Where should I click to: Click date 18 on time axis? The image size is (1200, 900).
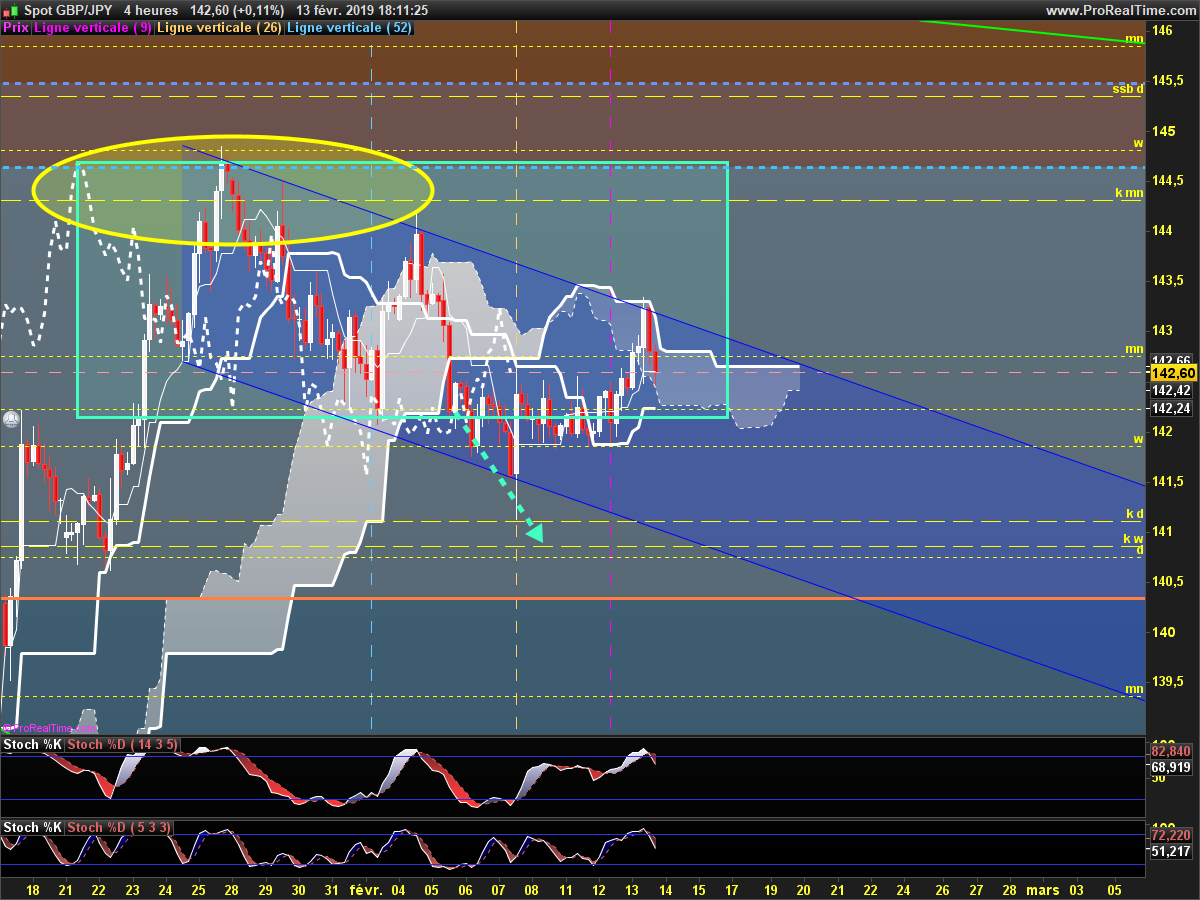(33, 889)
